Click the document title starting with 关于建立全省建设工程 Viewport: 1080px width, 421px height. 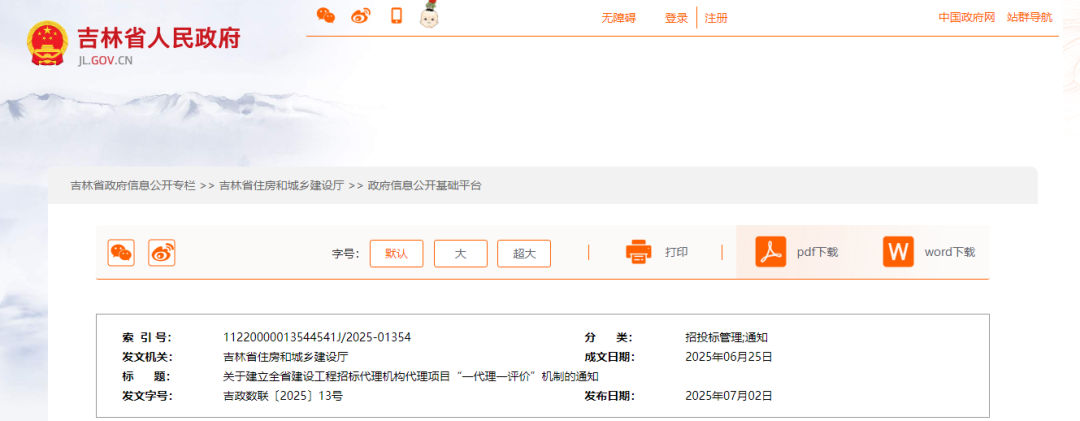(411, 376)
